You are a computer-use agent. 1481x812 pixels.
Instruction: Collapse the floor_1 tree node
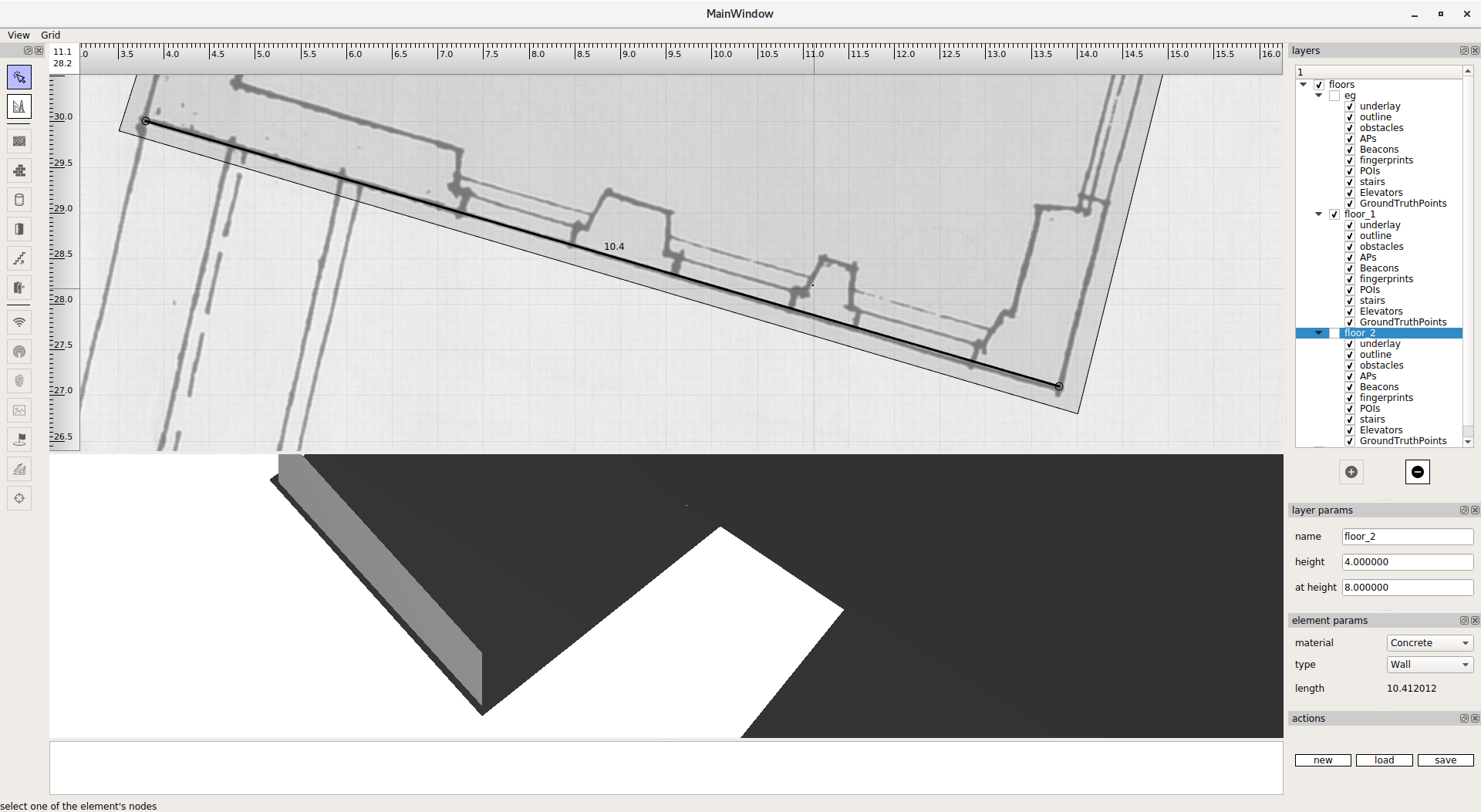pyautogui.click(x=1319, y=214)
